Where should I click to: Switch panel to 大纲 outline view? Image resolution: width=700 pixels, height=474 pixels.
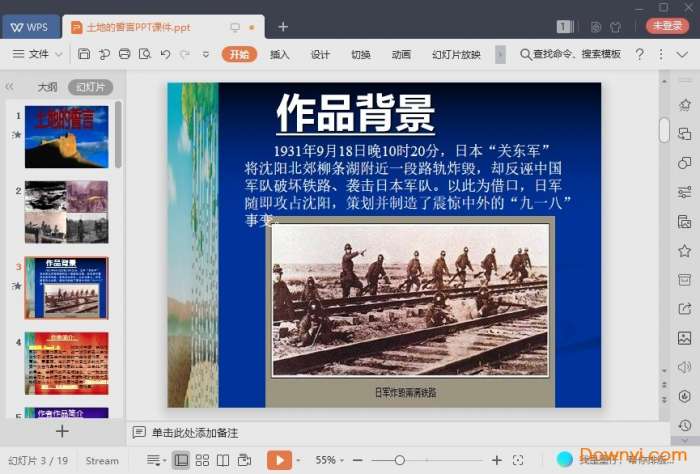[x=47, y=87]
